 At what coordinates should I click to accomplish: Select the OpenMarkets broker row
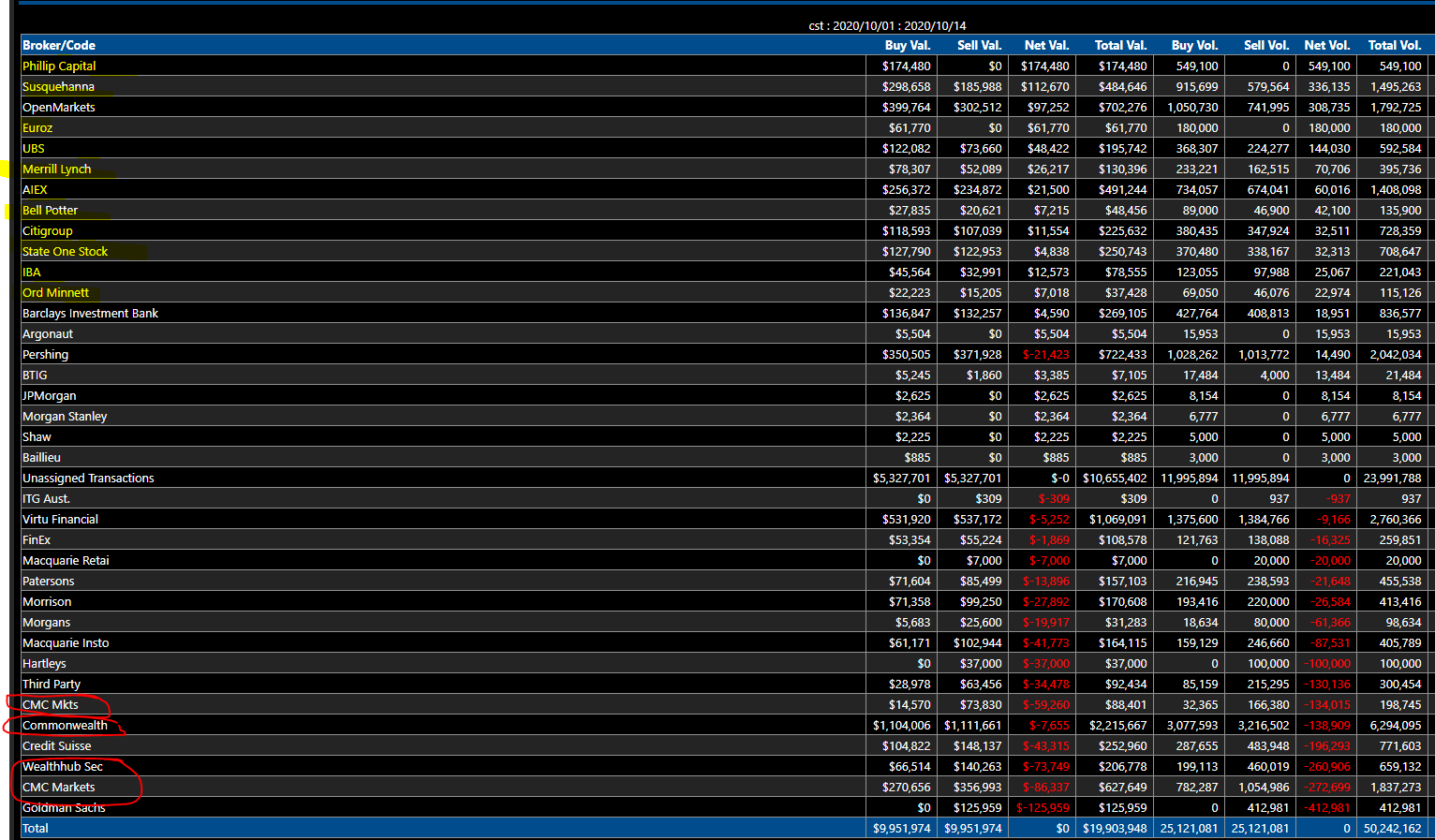pos(727,107)
